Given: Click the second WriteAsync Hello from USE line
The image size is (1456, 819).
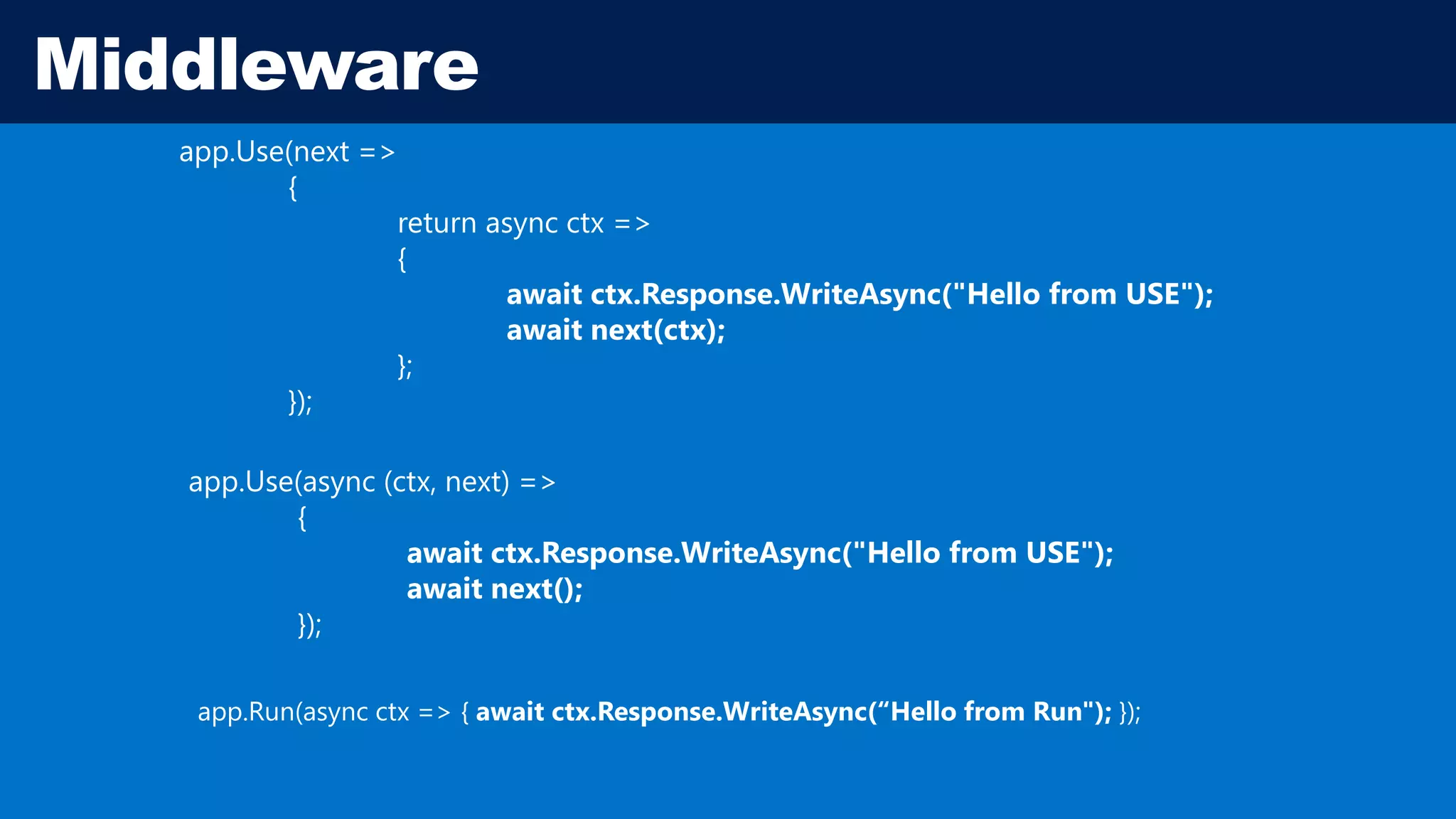Looking at the screenshot, I should pyautogui.click(x=759, y=554).
